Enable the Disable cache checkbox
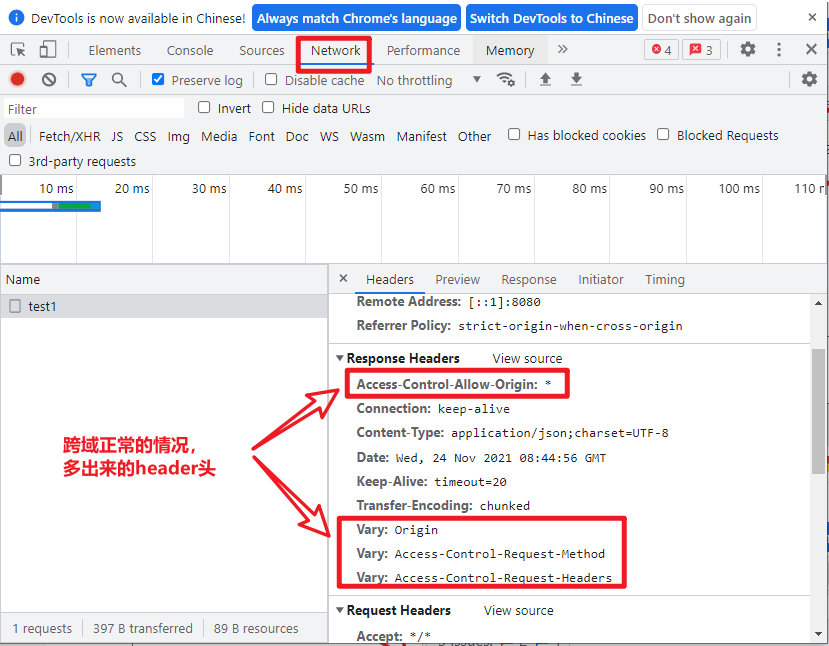Viewport: 829px width, 646px height. pyautogui.click(x=271, y=80)
